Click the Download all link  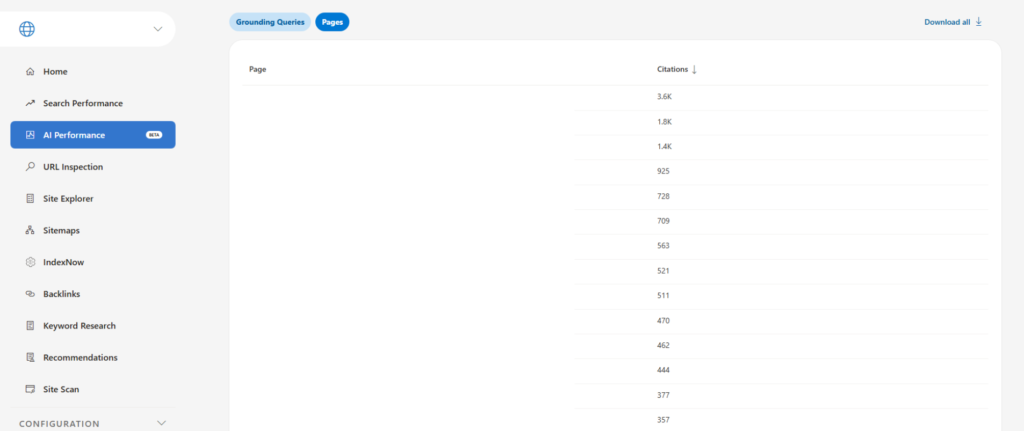click(x=953, y=22)
